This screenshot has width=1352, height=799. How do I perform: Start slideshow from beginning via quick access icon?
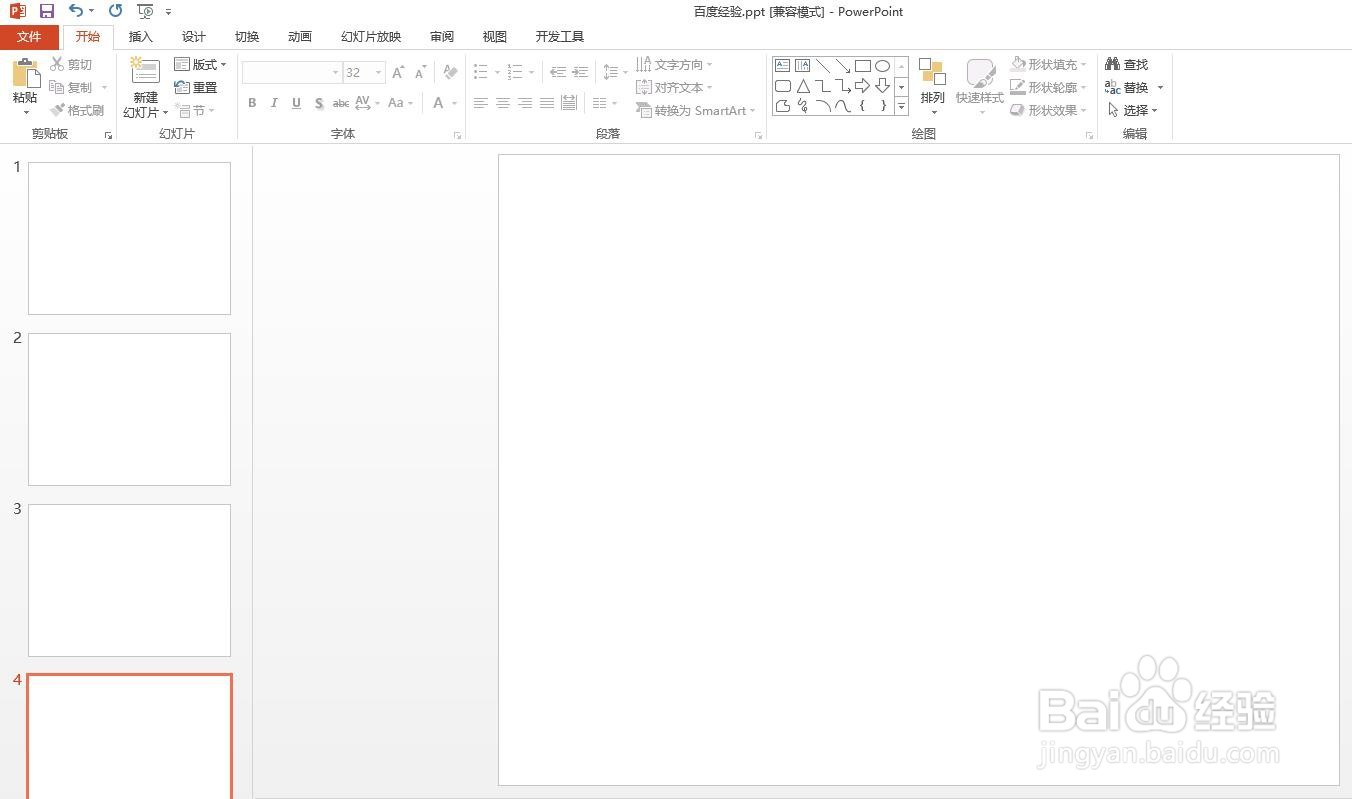(146, 11)
